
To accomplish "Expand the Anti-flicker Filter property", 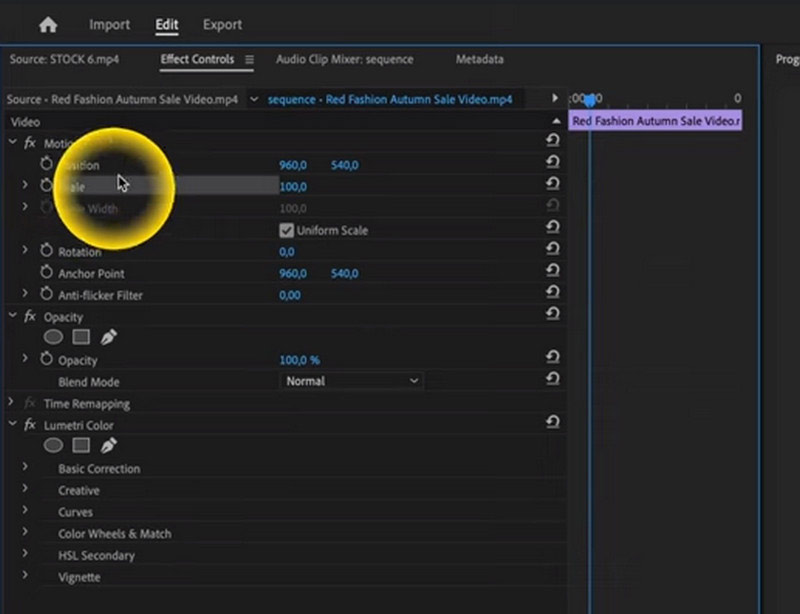I will click(x=24, y=293).
